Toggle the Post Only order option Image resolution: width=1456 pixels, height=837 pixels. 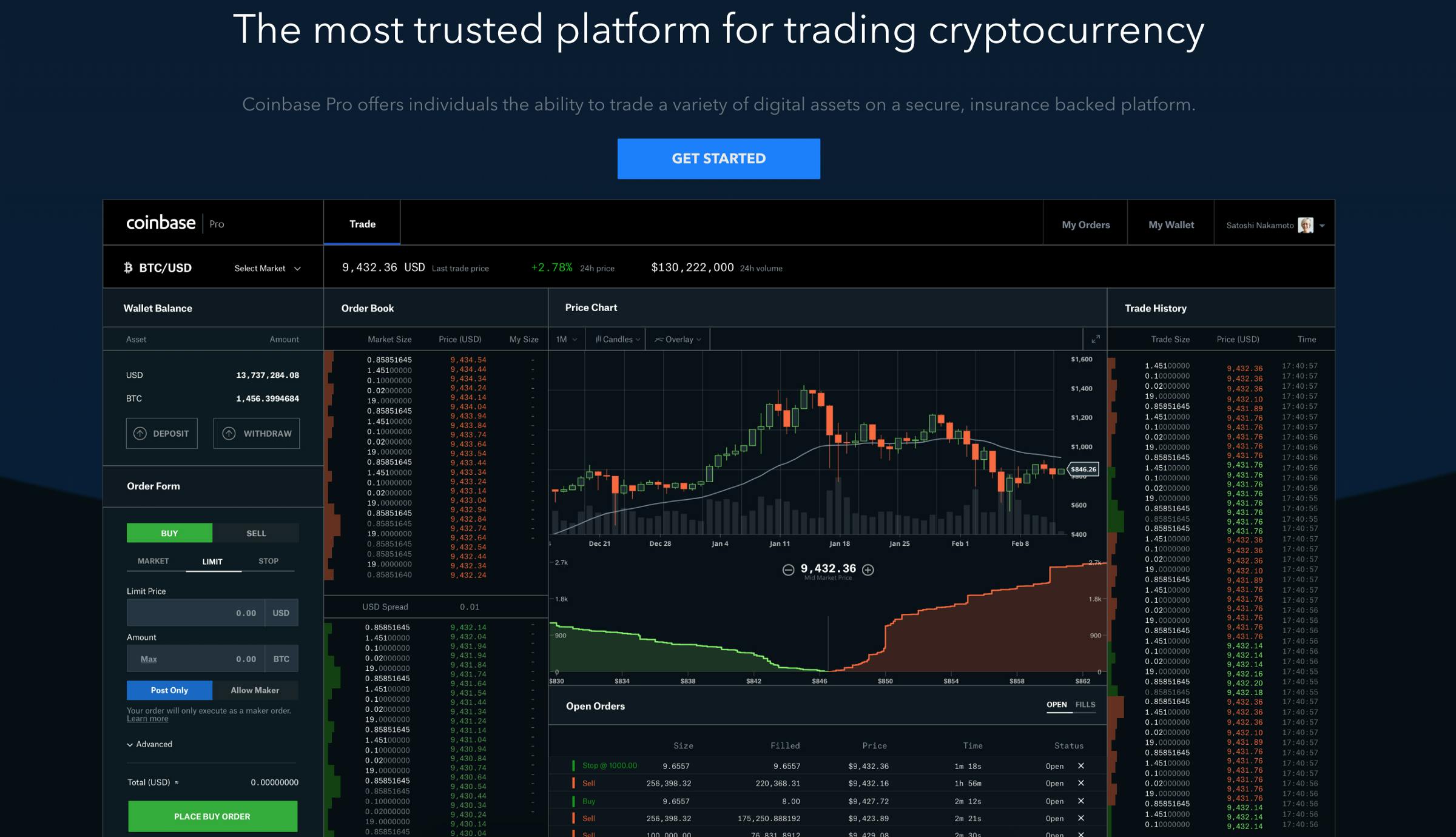tap(168, 689)
